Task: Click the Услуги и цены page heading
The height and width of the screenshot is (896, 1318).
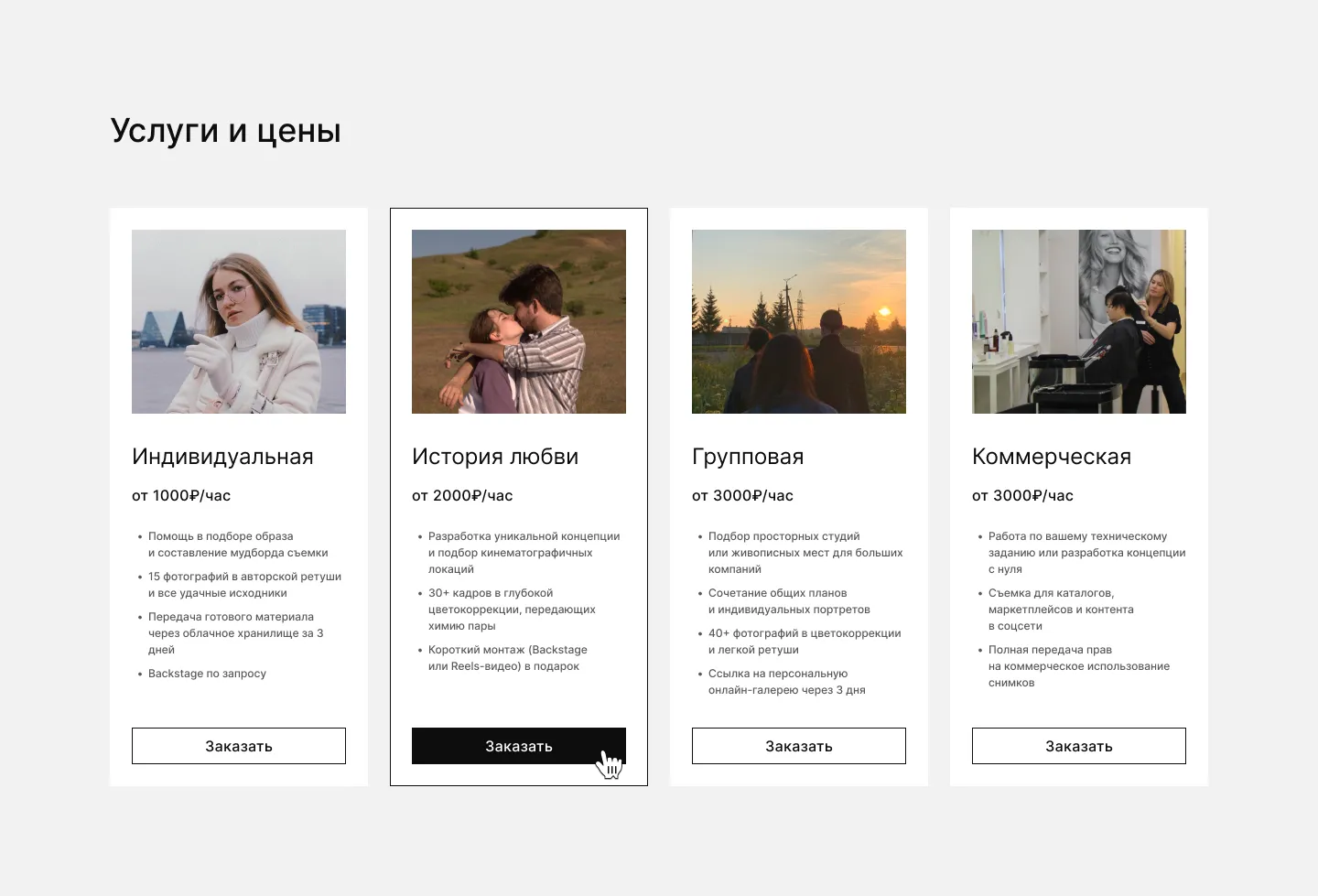Action: pos(225,130)
